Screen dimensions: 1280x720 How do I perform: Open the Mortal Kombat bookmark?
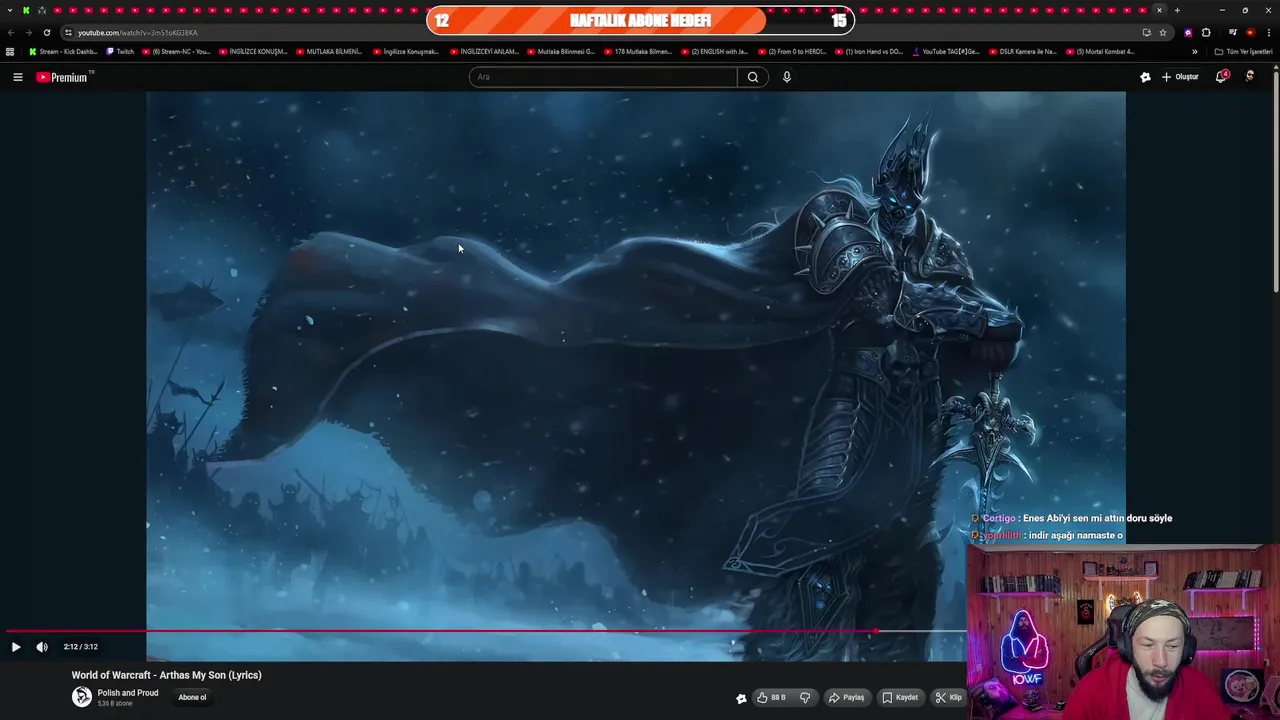click(x=1100, y=52)
